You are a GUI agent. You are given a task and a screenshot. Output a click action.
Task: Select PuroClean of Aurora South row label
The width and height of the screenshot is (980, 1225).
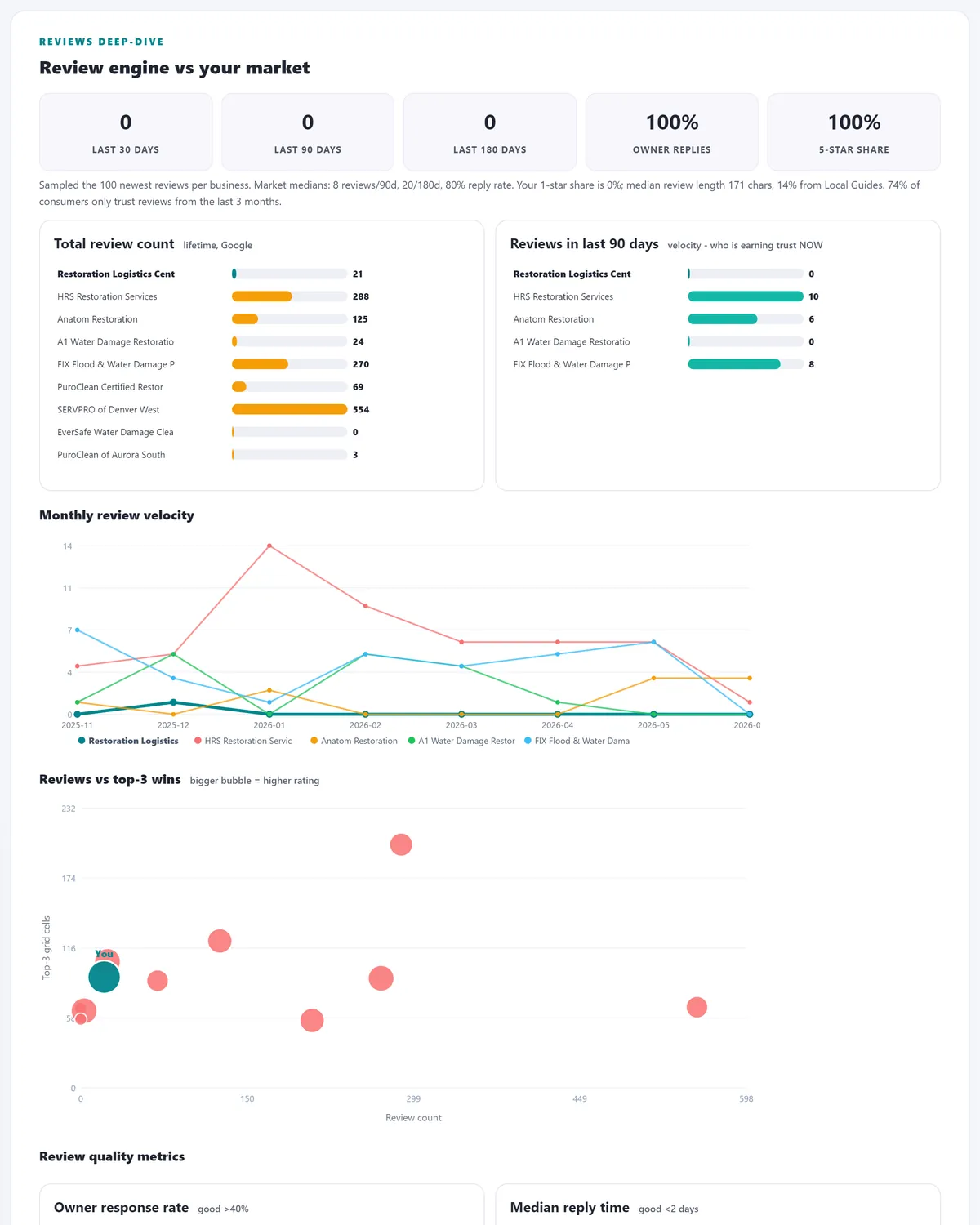(111, 455)
